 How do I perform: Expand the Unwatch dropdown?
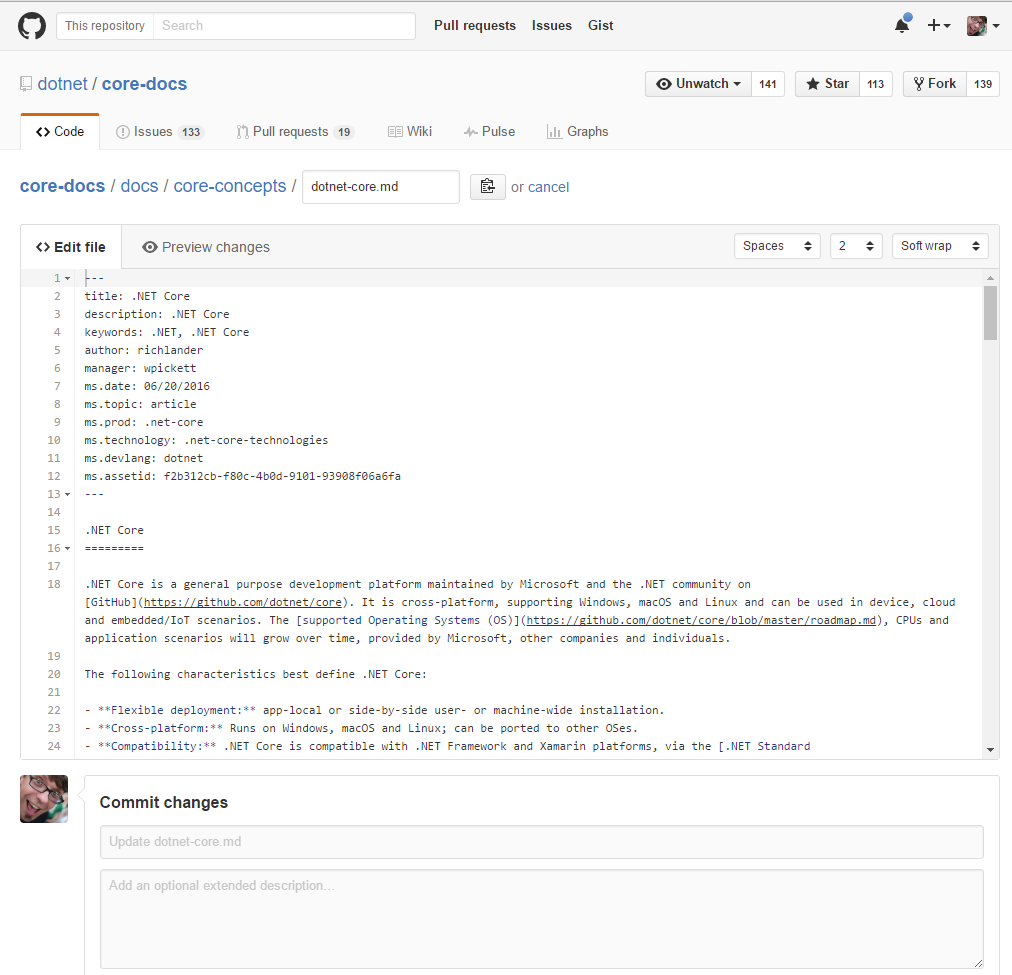click(697, 84)
